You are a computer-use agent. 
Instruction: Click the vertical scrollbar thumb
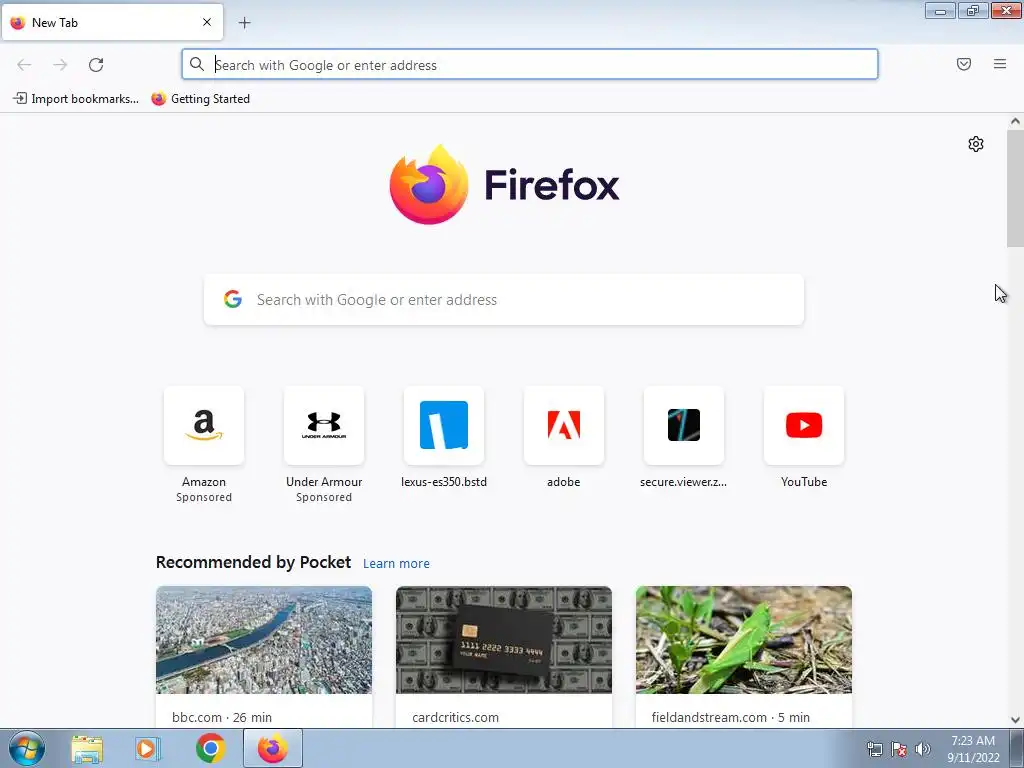click(x=1015, y=188)
